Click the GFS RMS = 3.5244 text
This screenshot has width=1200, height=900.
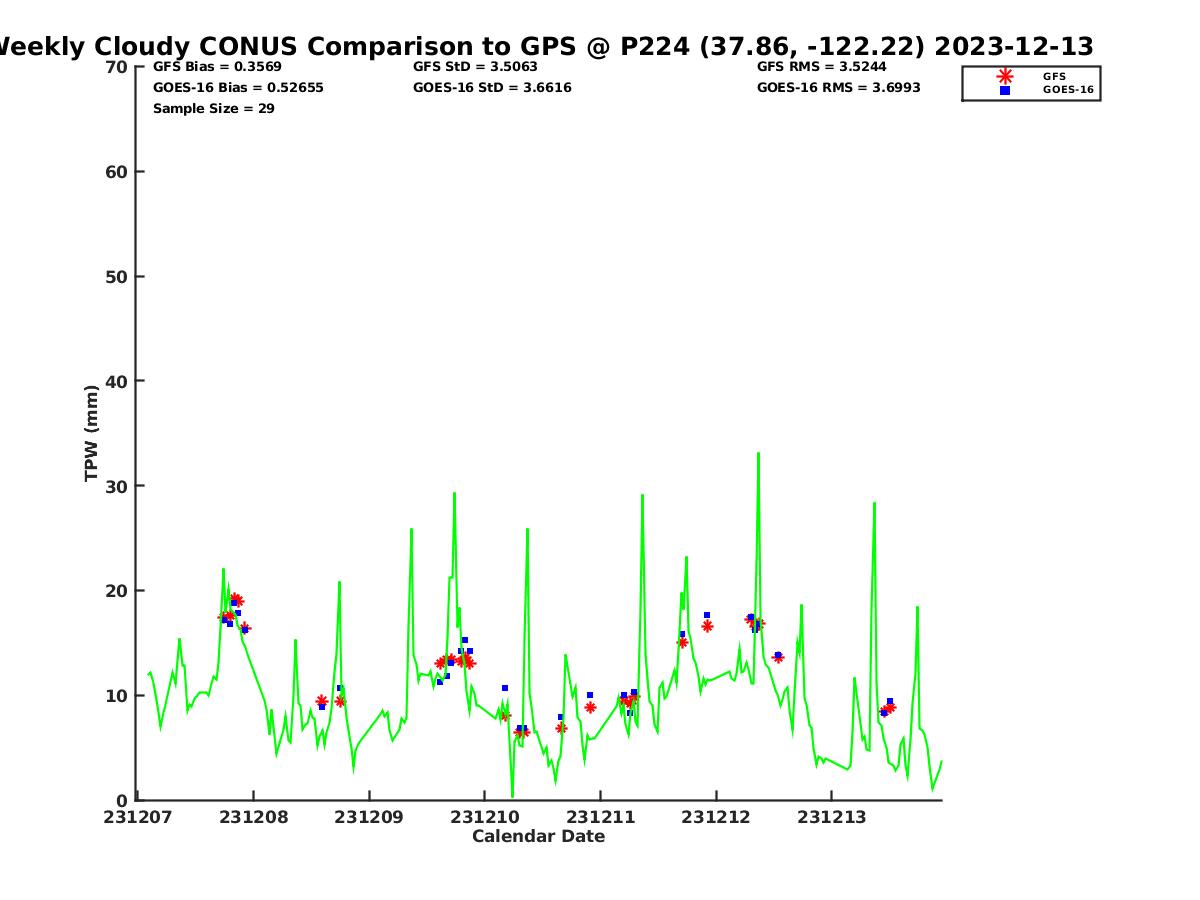pos(821,67)
